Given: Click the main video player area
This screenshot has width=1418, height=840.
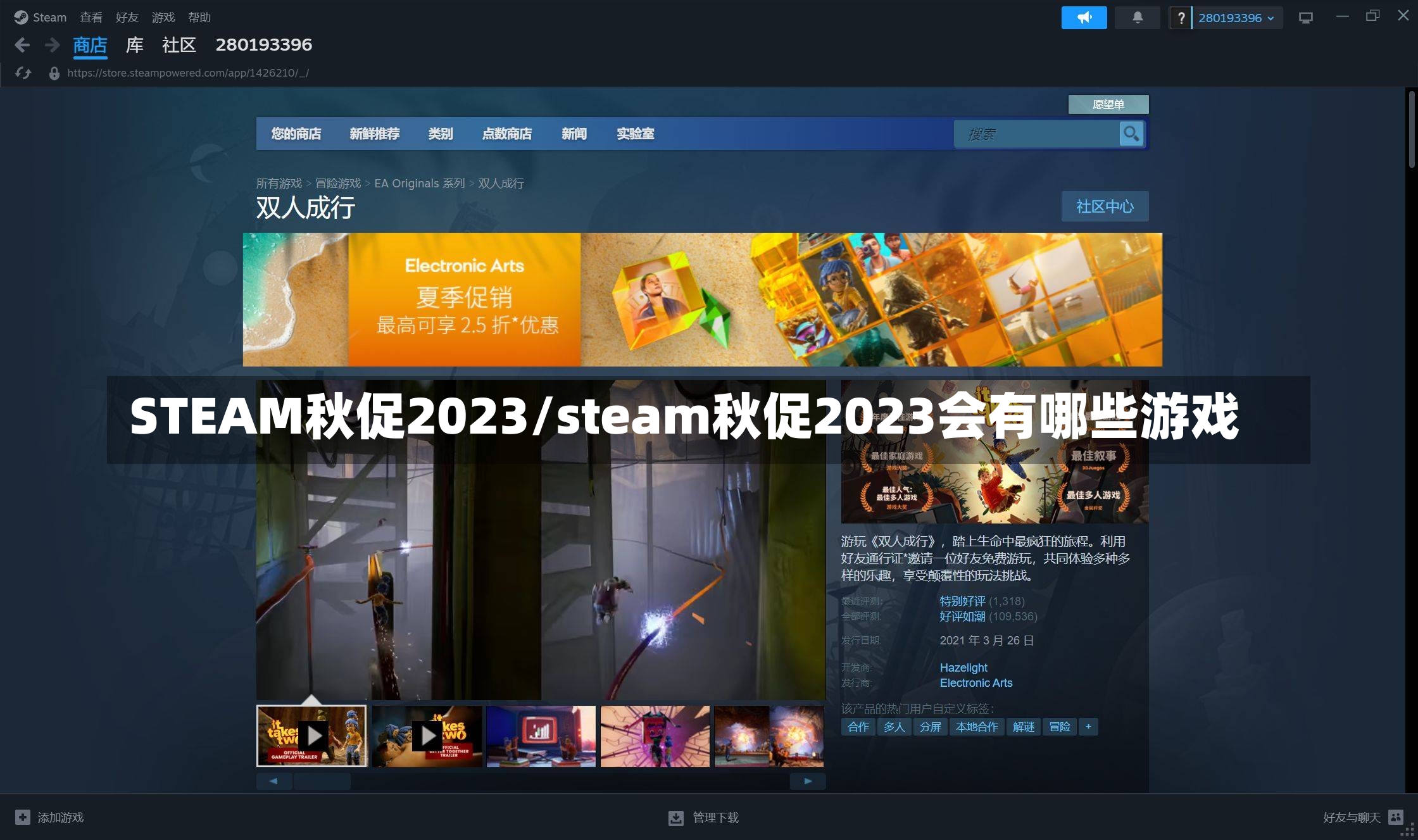Looking at the screenshot, I should click(x=541, y=539).
